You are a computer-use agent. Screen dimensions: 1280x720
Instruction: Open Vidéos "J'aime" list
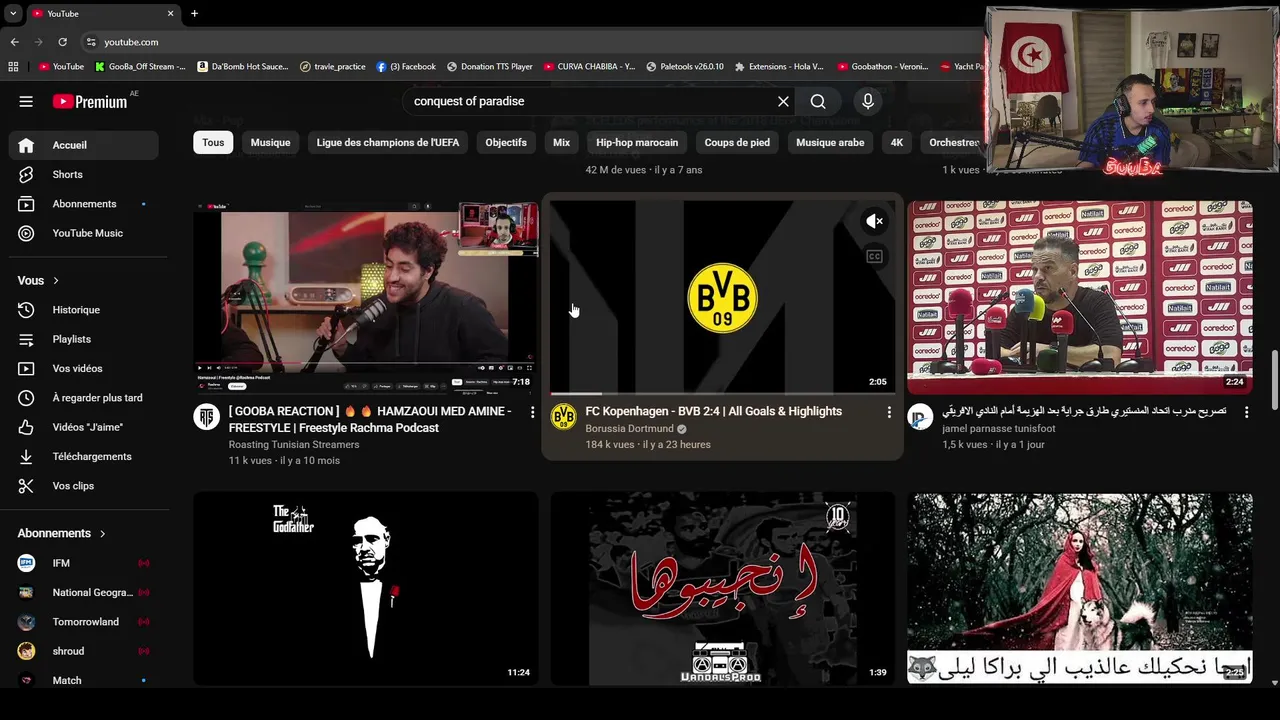[84, 427]
